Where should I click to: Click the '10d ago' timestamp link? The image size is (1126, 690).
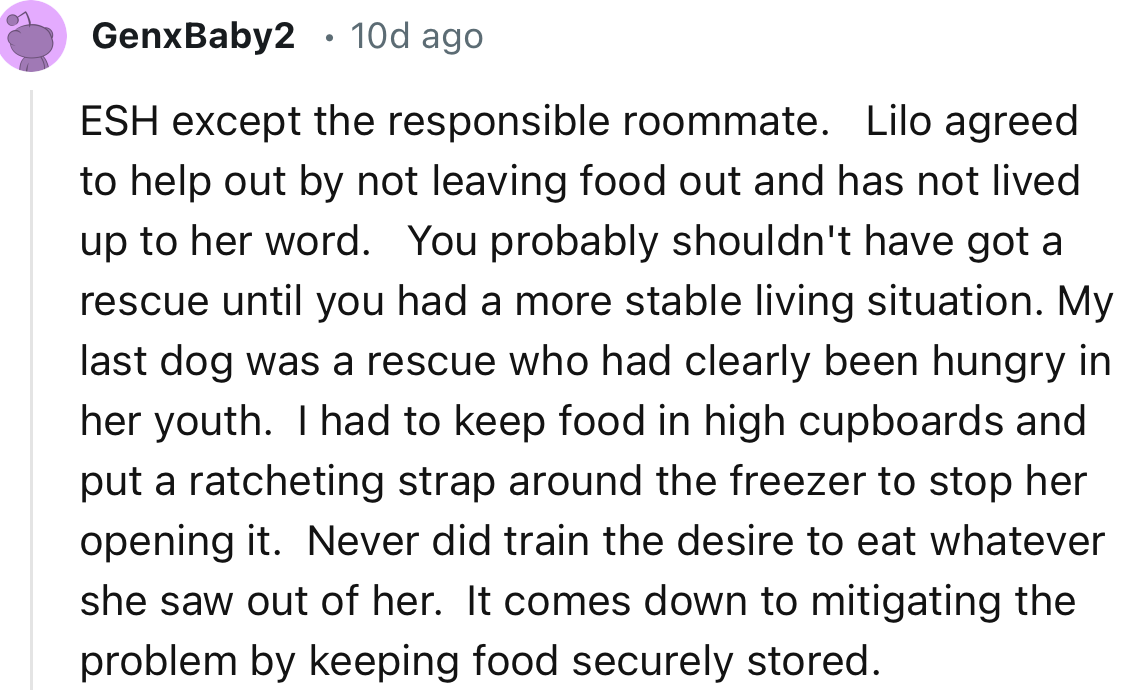(415, 35)
